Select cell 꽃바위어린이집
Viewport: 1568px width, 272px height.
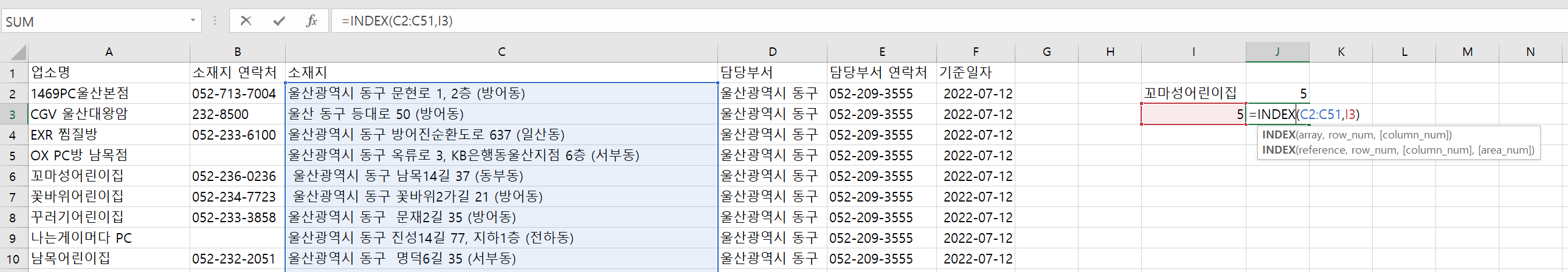tap(109, 197)
